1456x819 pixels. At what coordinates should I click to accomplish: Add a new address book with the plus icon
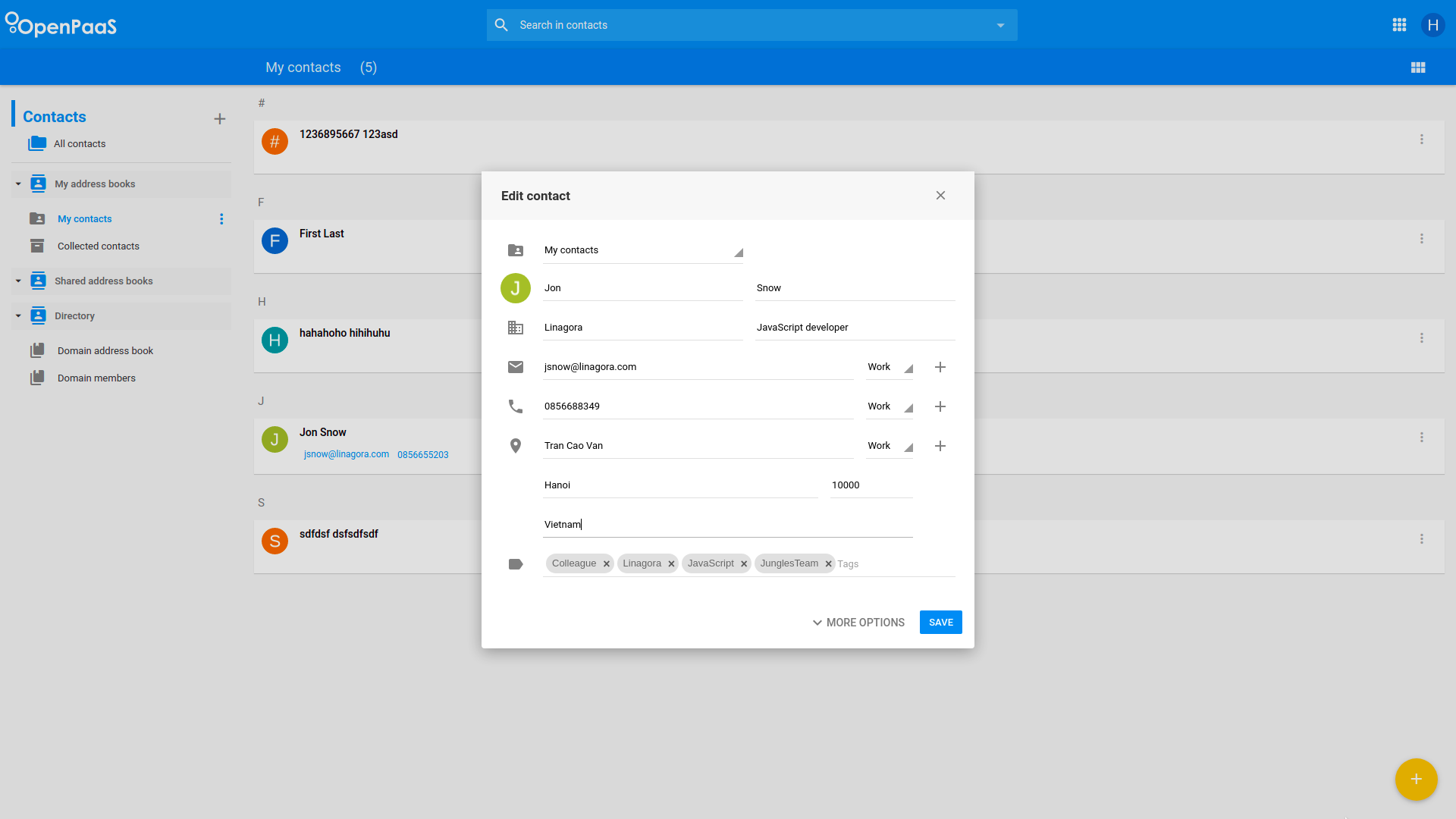pos(220,119)
